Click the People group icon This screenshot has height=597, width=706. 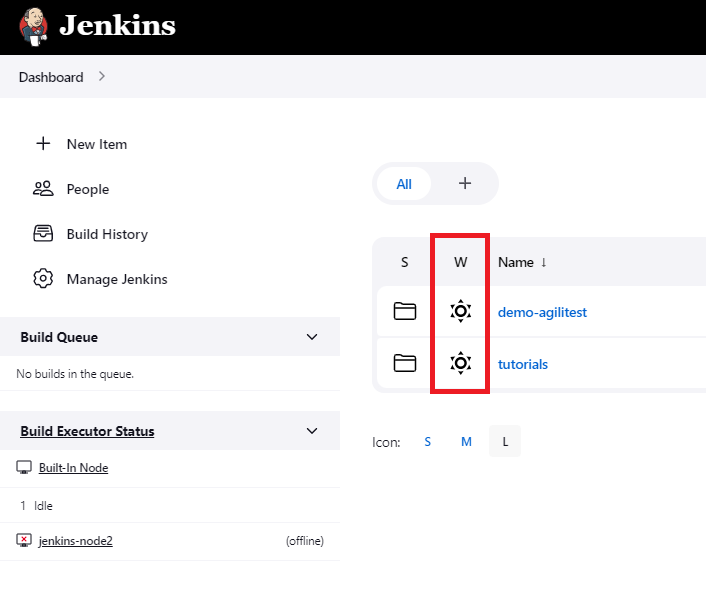tap(43, 189)
